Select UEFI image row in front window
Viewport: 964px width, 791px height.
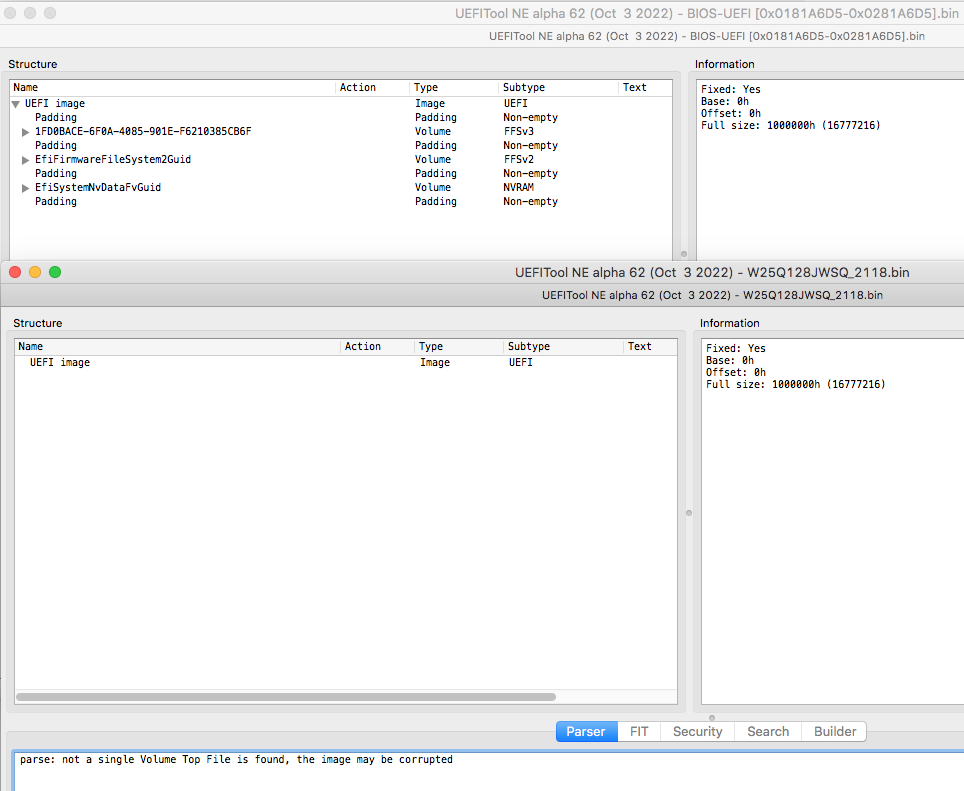[346, 363]
